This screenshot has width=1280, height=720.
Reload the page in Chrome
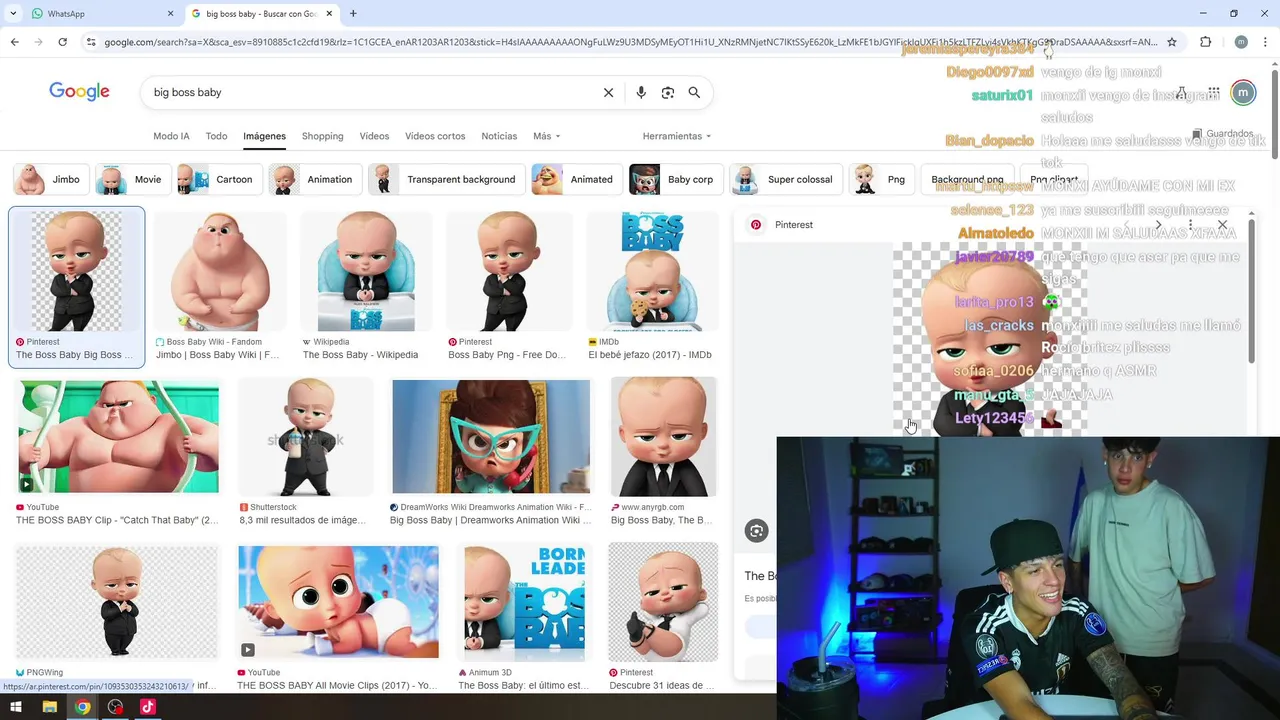pyautogui.click(x=62, y=42)
